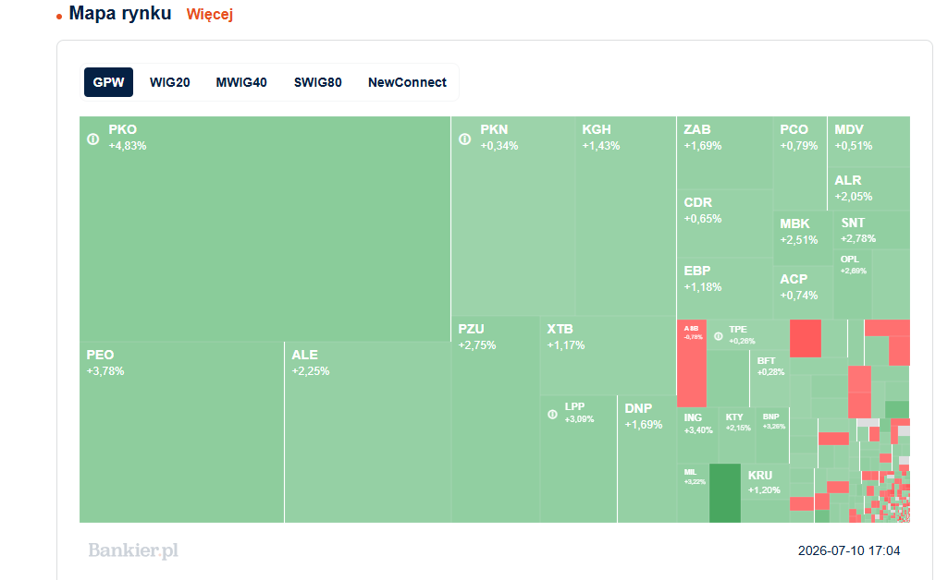Open the CDR +0,65% tile

724,224
